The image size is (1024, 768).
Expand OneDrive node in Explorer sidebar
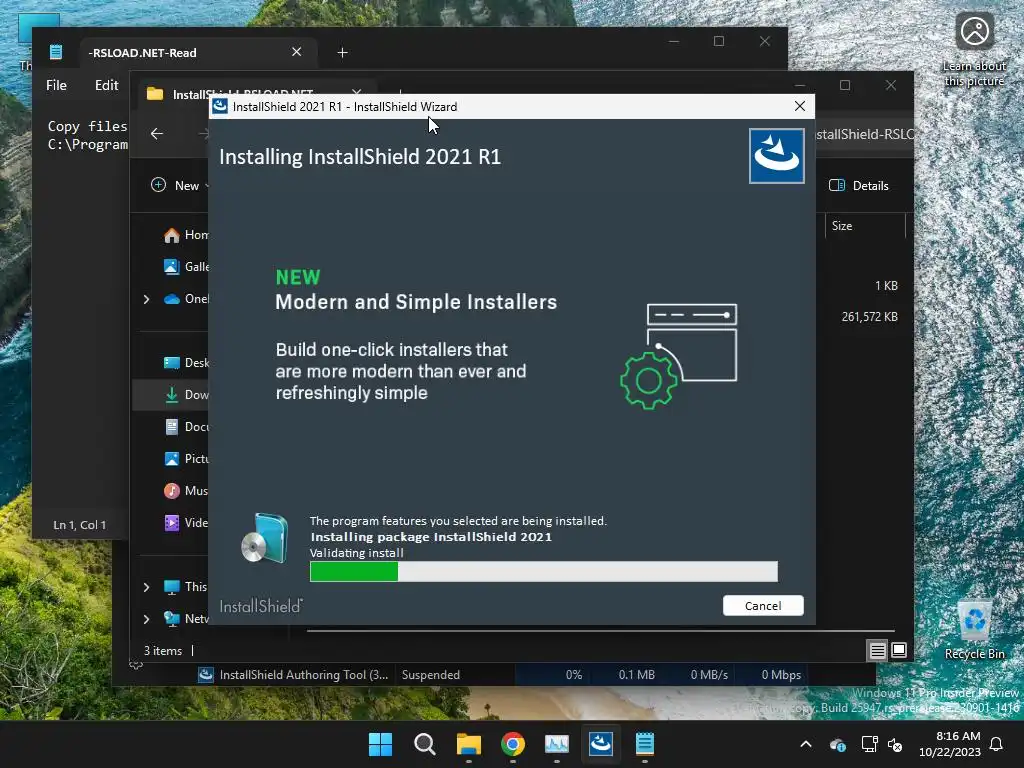point(146,299)
